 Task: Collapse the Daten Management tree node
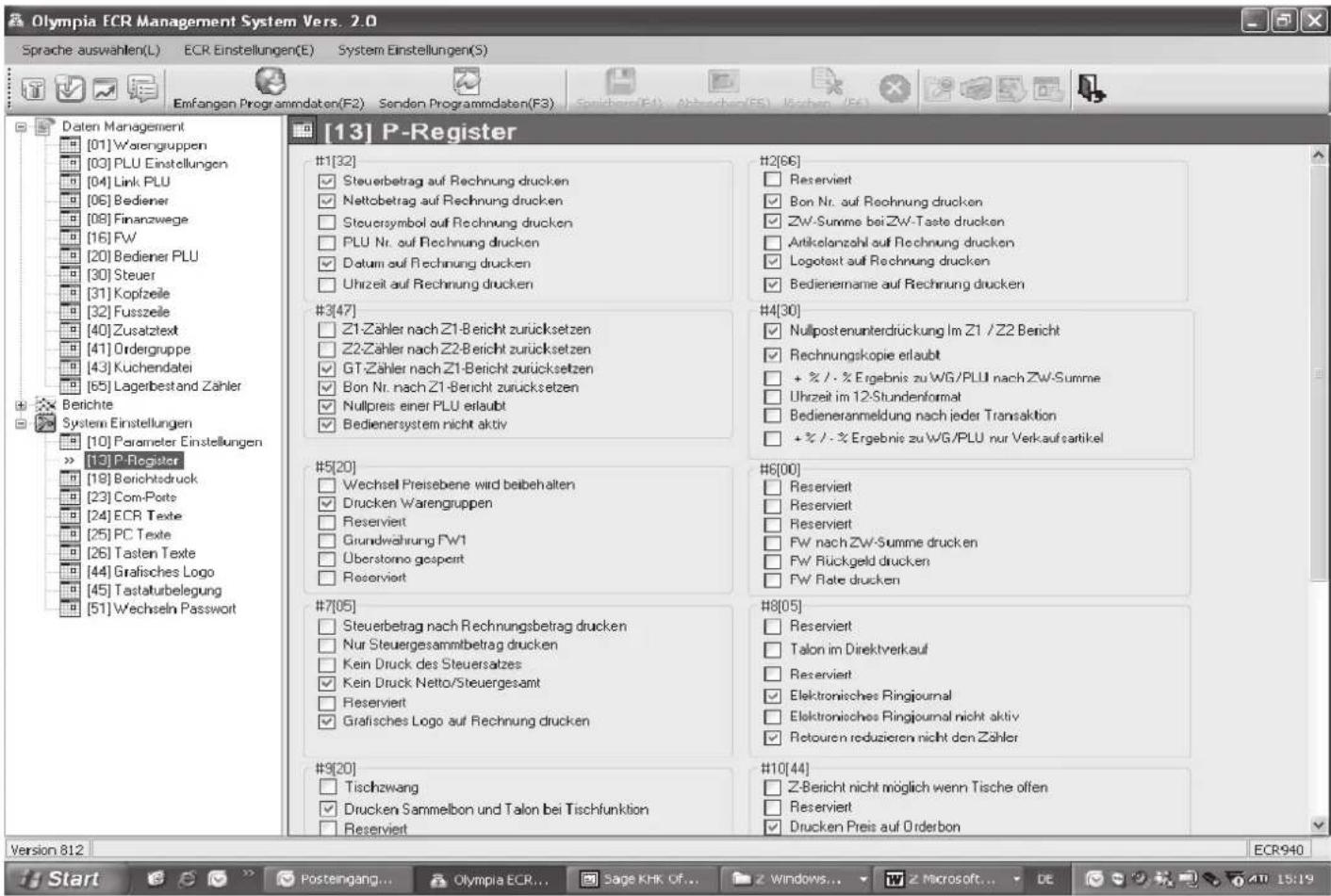pos(21,126)
